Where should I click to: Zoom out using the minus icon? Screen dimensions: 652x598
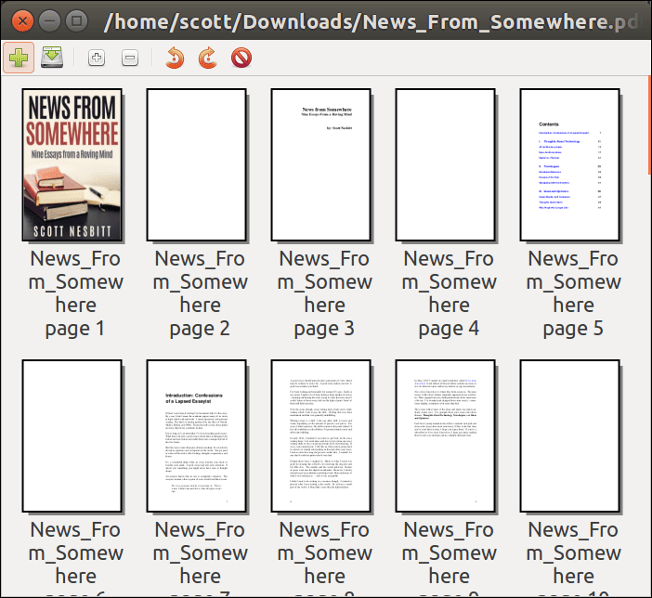(x=130, y=59)
